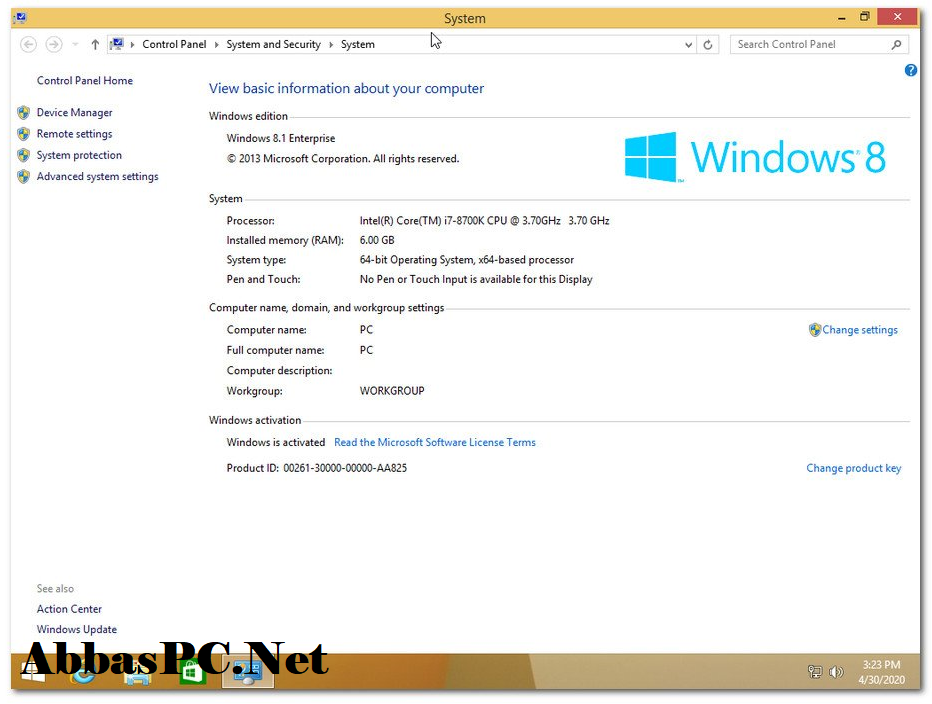The image size is (932, 704).
Task: Expand the chevron after System and Security
Action: coord(331,45)
